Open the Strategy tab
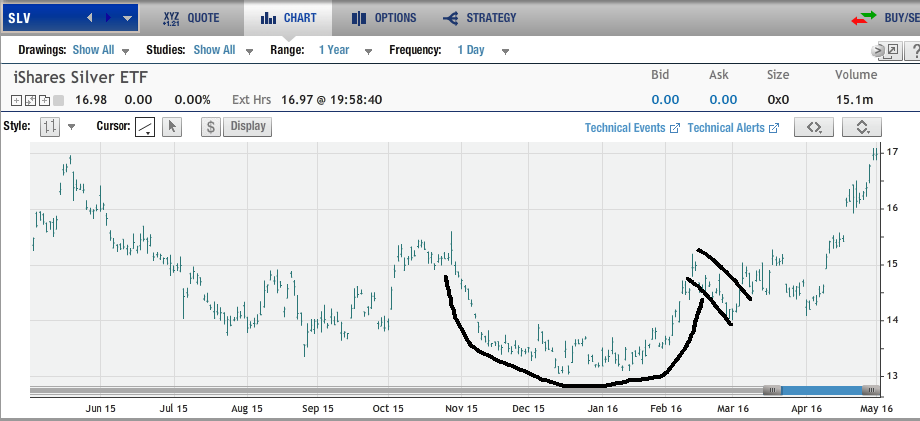920x421 pixels. pos(480,18)
